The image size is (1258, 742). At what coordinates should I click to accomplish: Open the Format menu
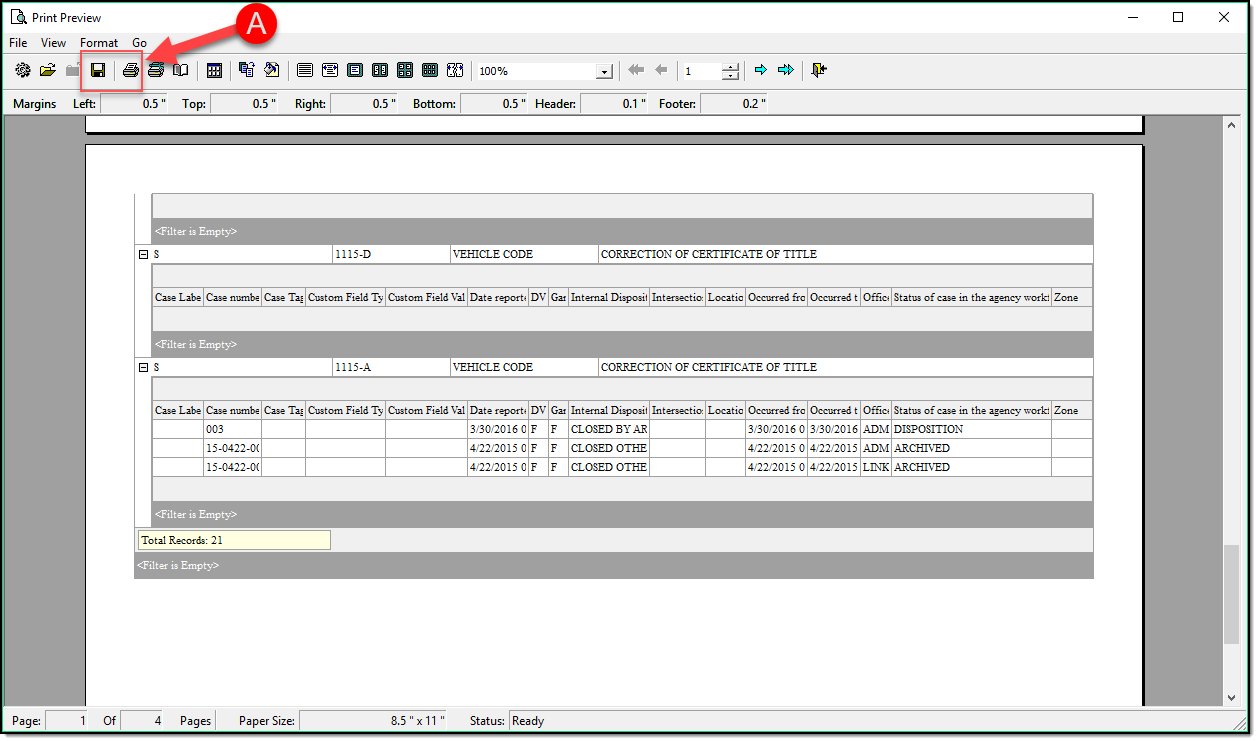click(x=99, y=43)
